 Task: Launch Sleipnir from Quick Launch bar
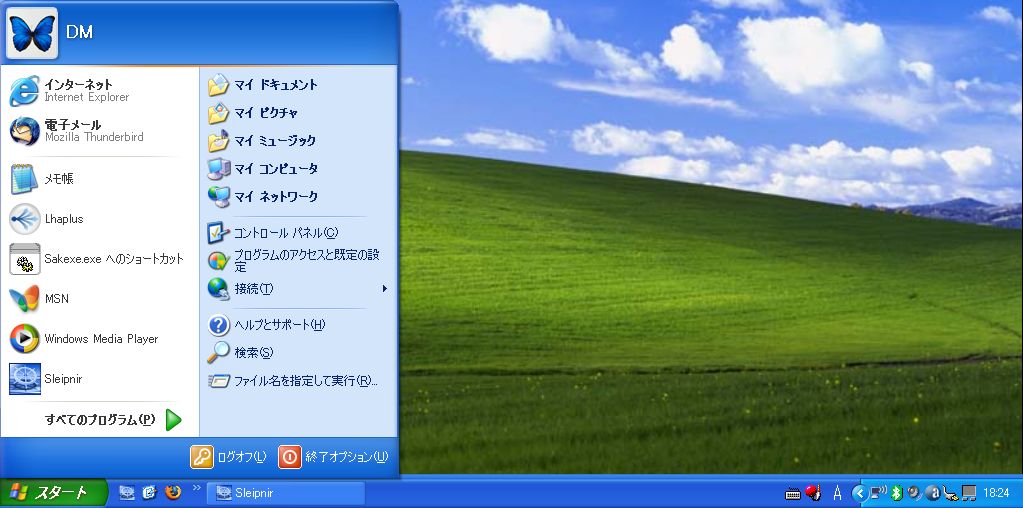tap(127, 492)
